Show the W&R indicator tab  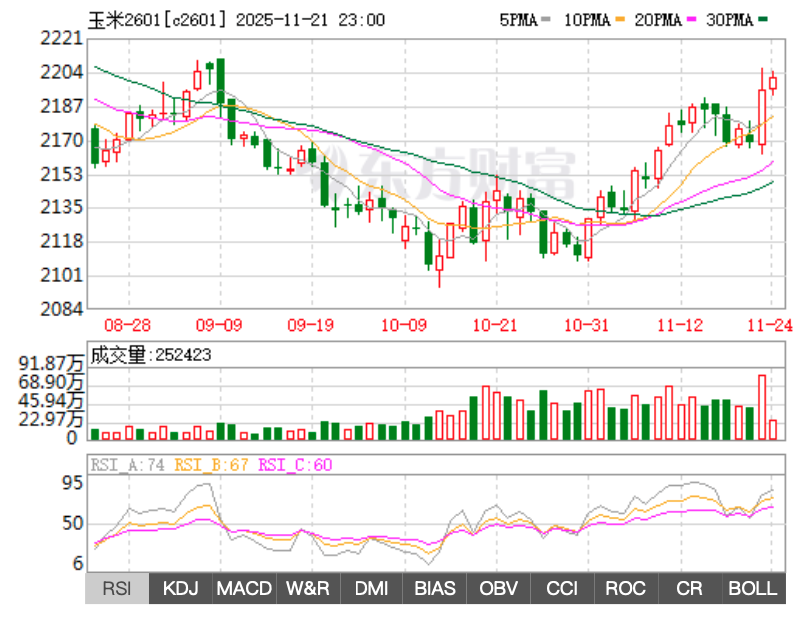pos(308,588)
